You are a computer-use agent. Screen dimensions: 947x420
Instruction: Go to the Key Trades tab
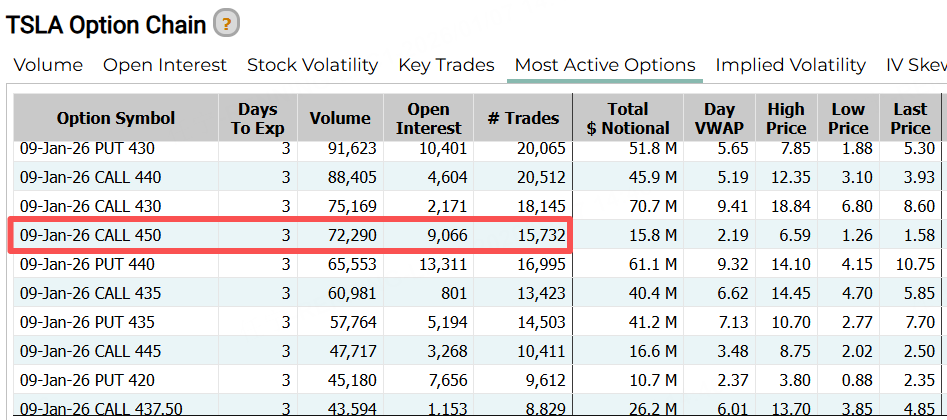(x=446, y=65)
